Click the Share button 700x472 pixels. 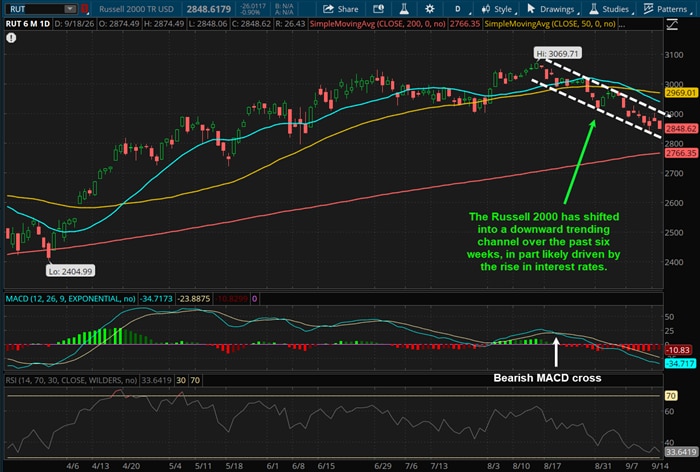click(x=341, y=9)
